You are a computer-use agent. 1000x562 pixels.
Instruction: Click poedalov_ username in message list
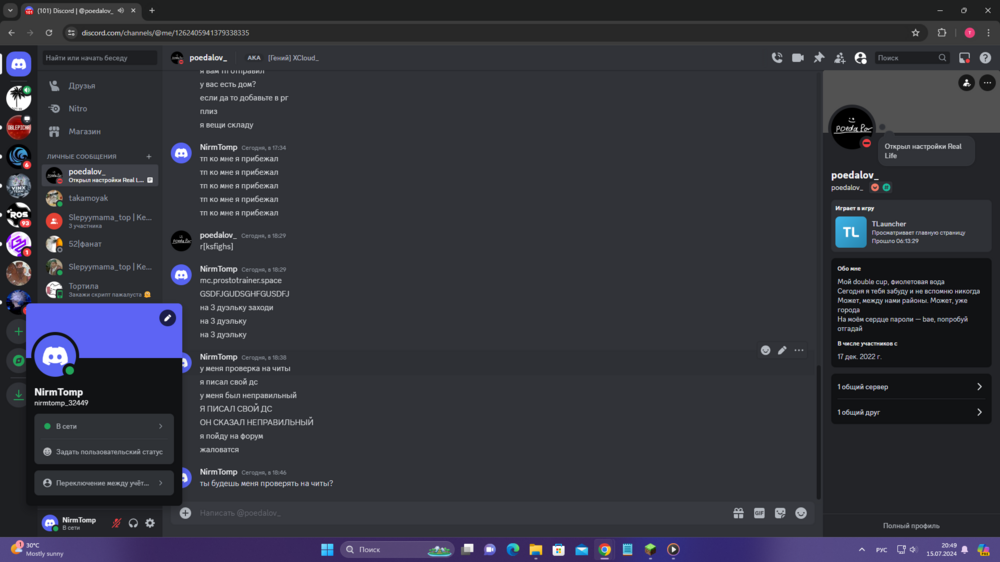click(218, 235)
